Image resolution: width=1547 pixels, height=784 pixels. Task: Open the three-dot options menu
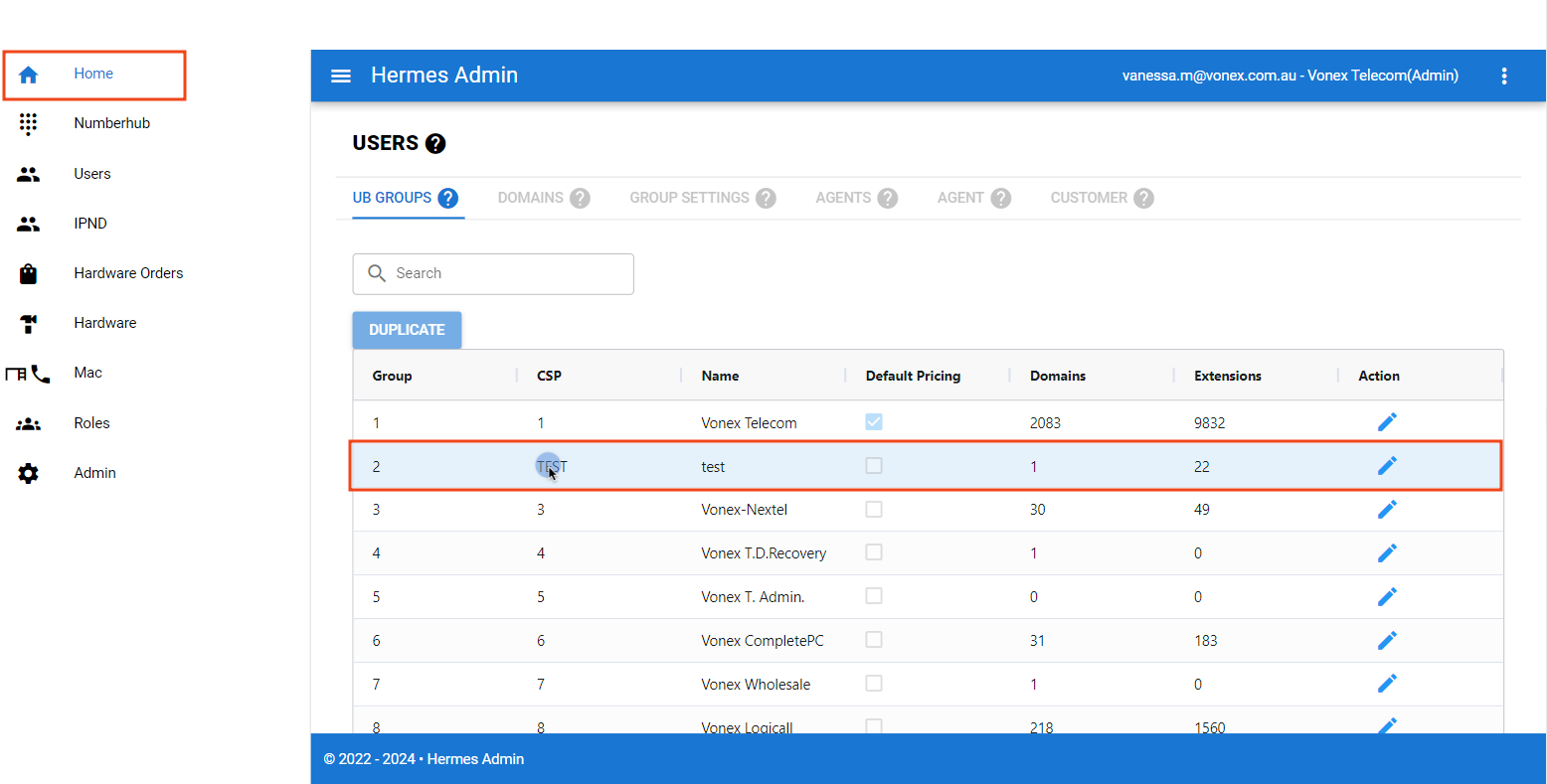coord(1504,76)
